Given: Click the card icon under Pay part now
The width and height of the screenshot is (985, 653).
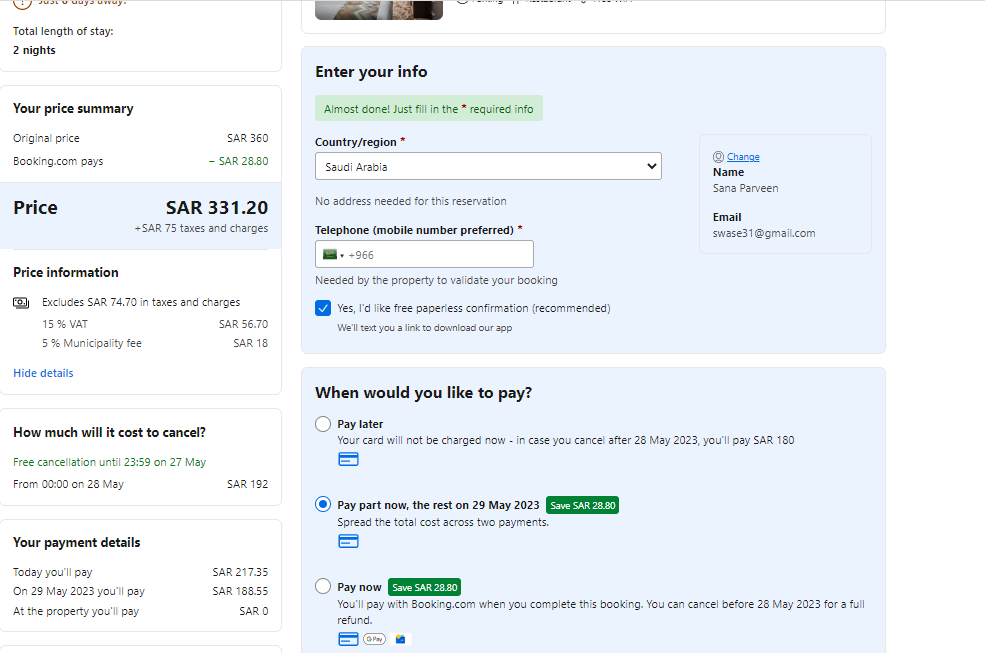Looking at the screenshot, I should [x=348, y=542].
